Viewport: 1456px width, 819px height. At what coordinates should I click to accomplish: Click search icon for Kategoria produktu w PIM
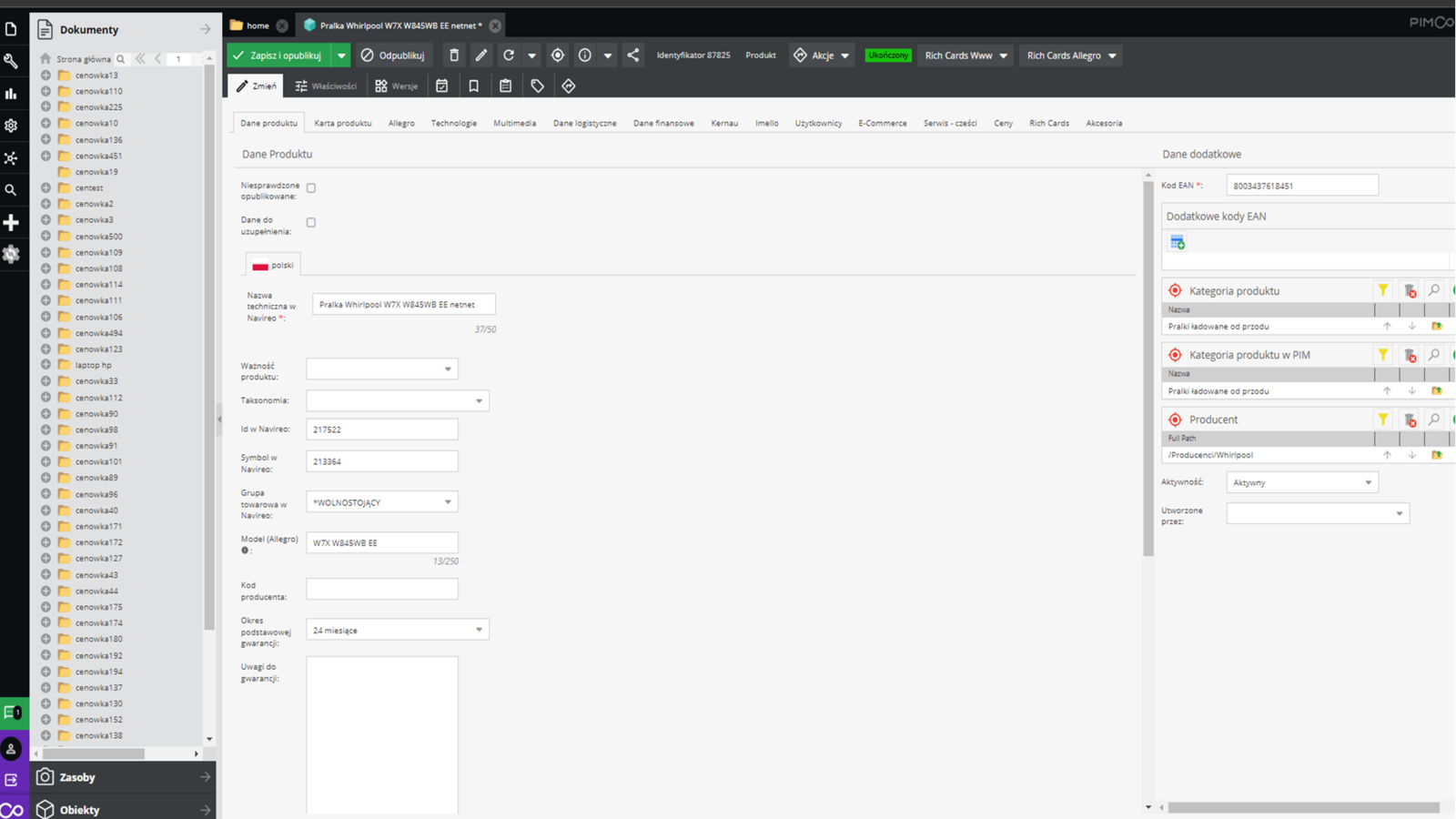pyautogui.click(x=1434, y=355)
